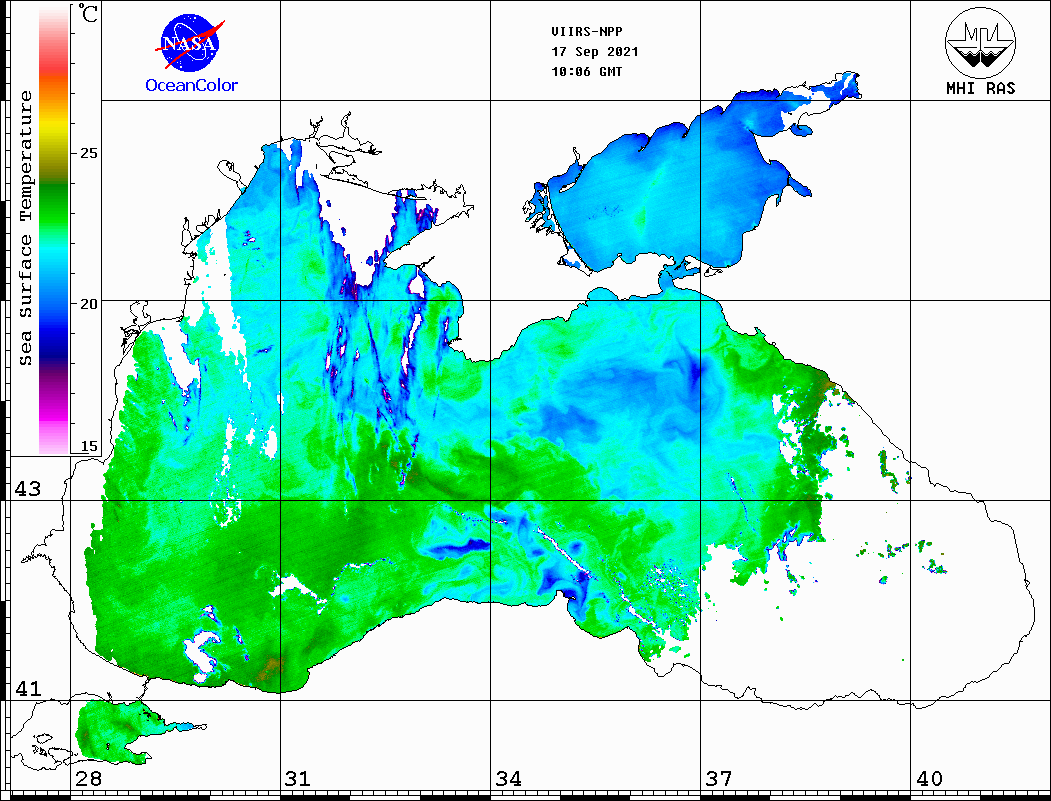The image size is (1051, 801).
Task: Click the 25 degree scale label
Action: (88, 153)
